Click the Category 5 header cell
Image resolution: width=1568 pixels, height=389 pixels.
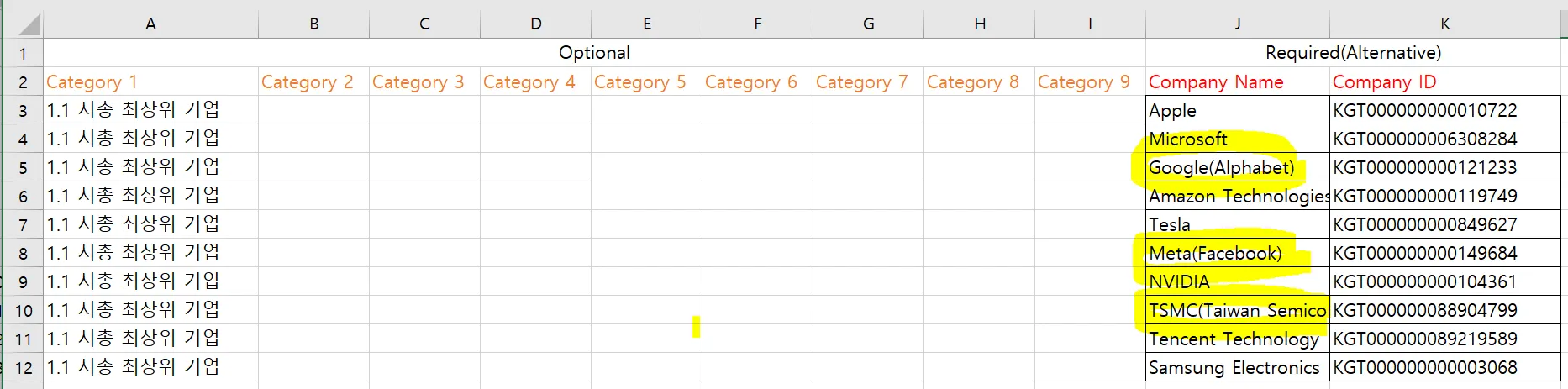click(x=646, y=82)
